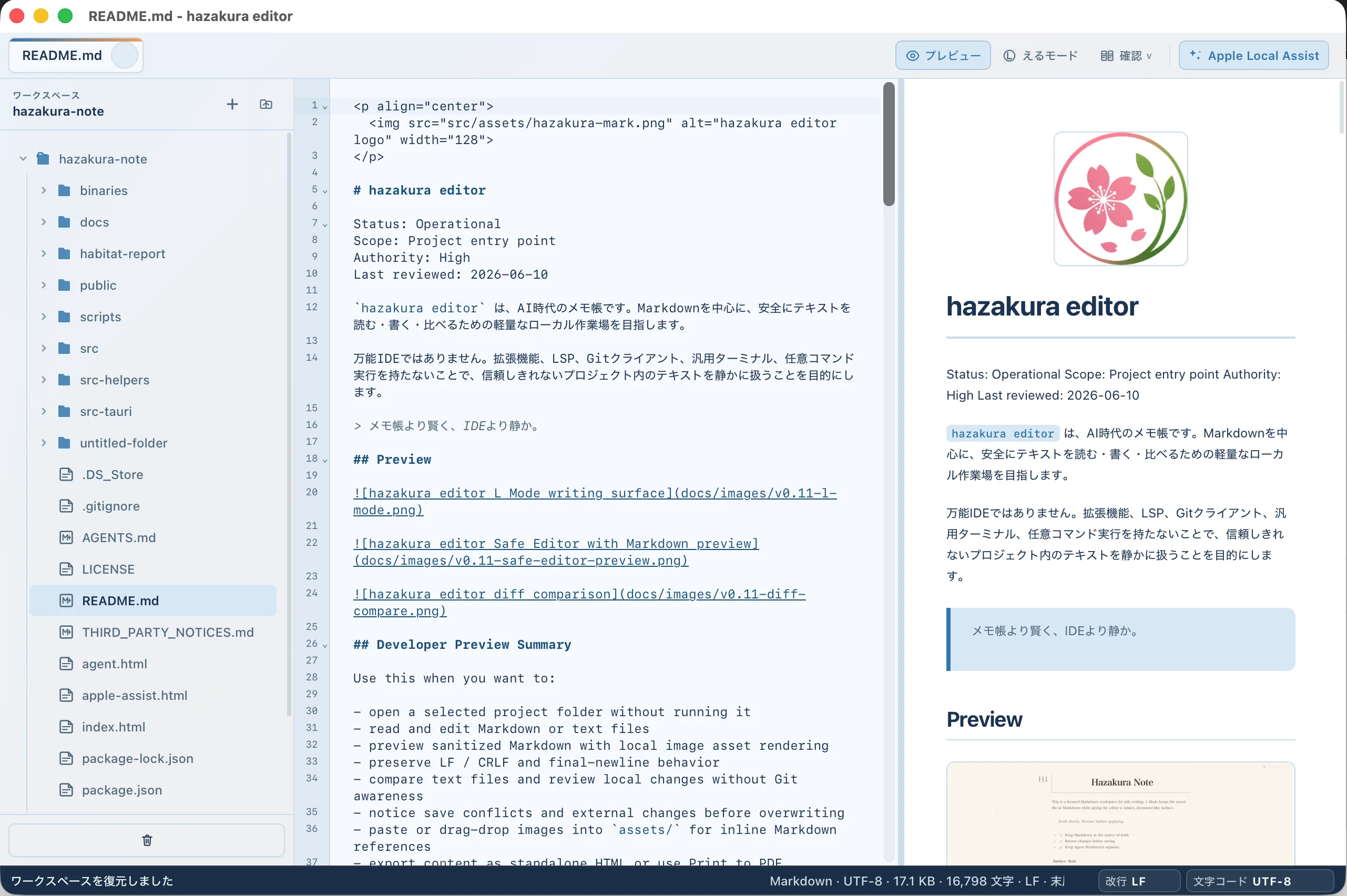Open the 確認 dropdown menu
Image resolution: width=1347 pixels, height=896 pixels.
(x=1126, y=55)
